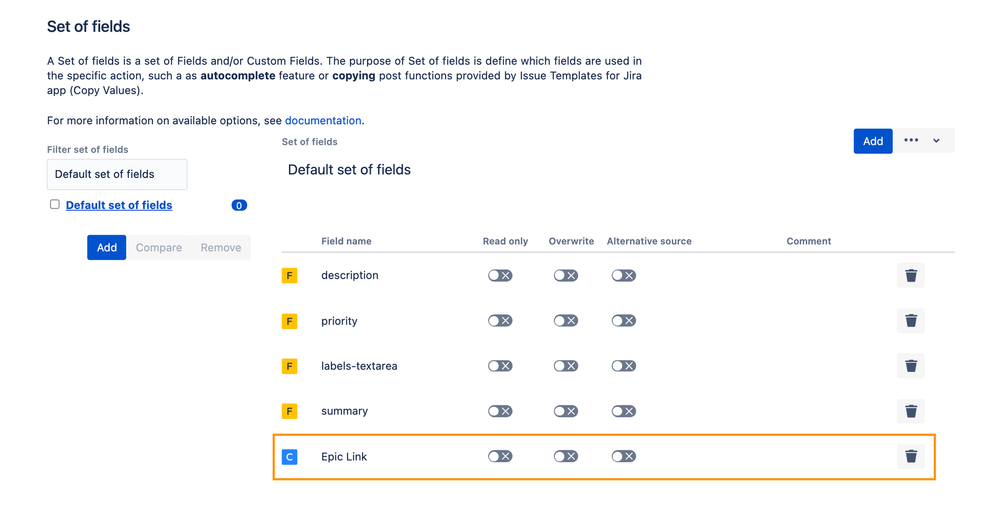The image size is (999, 507).
Task: Open the three-dots more options menu
Action: pyautogui.click(x=911, y=141)
